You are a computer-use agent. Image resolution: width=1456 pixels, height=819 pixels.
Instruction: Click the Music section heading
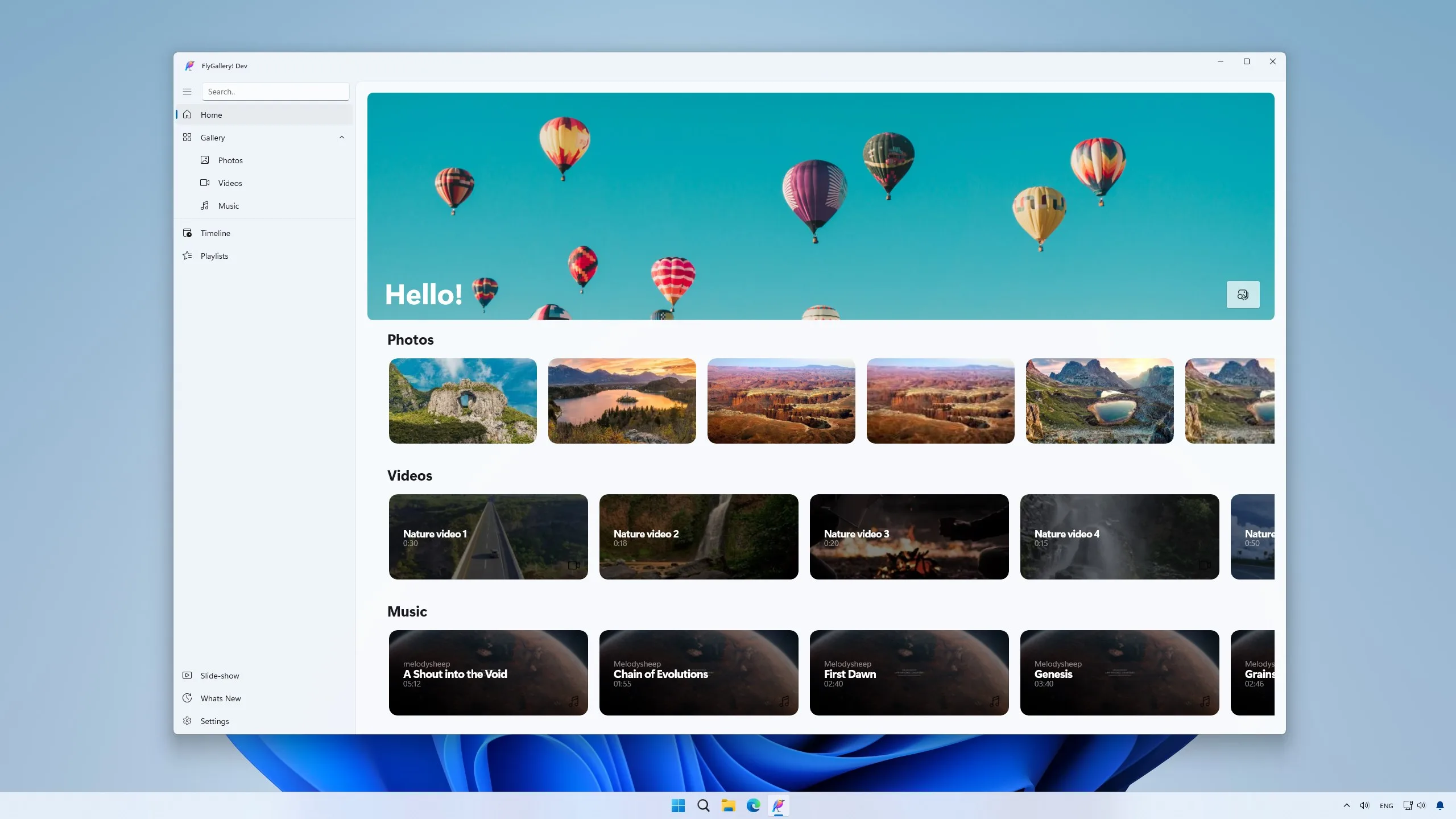point(407,611)
